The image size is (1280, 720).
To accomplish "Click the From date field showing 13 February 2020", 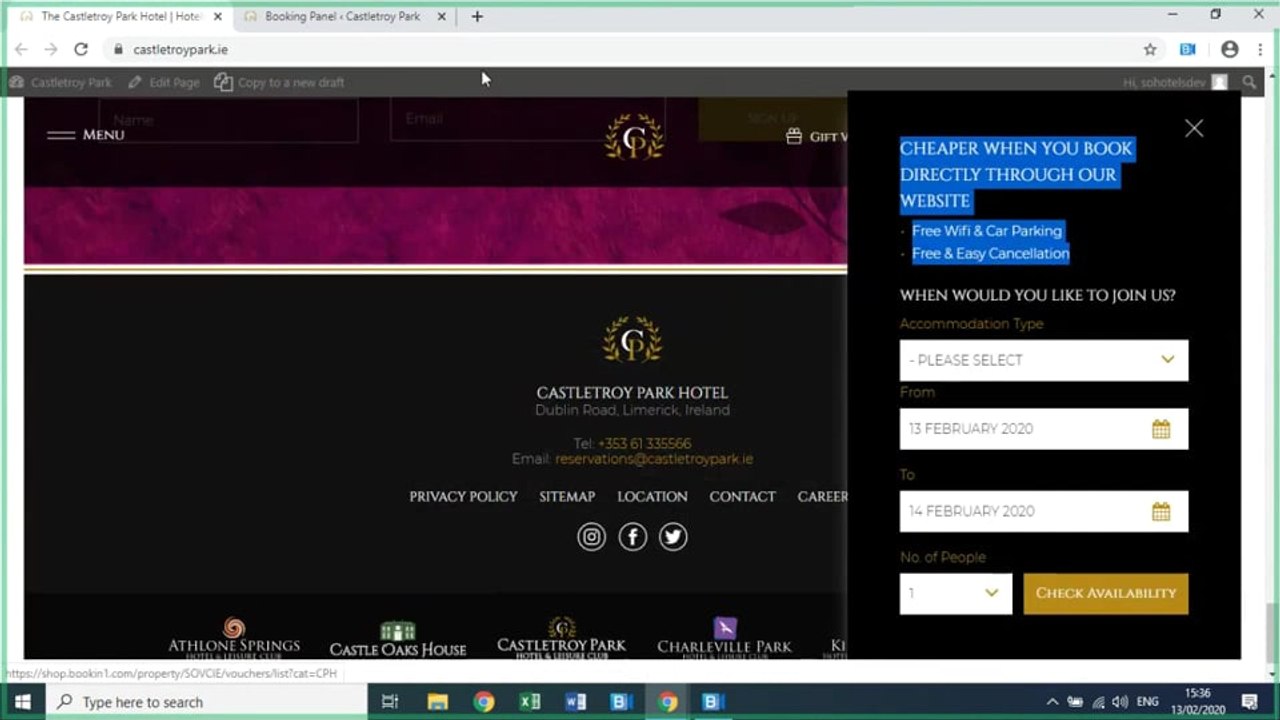I will coord(1044,429).
